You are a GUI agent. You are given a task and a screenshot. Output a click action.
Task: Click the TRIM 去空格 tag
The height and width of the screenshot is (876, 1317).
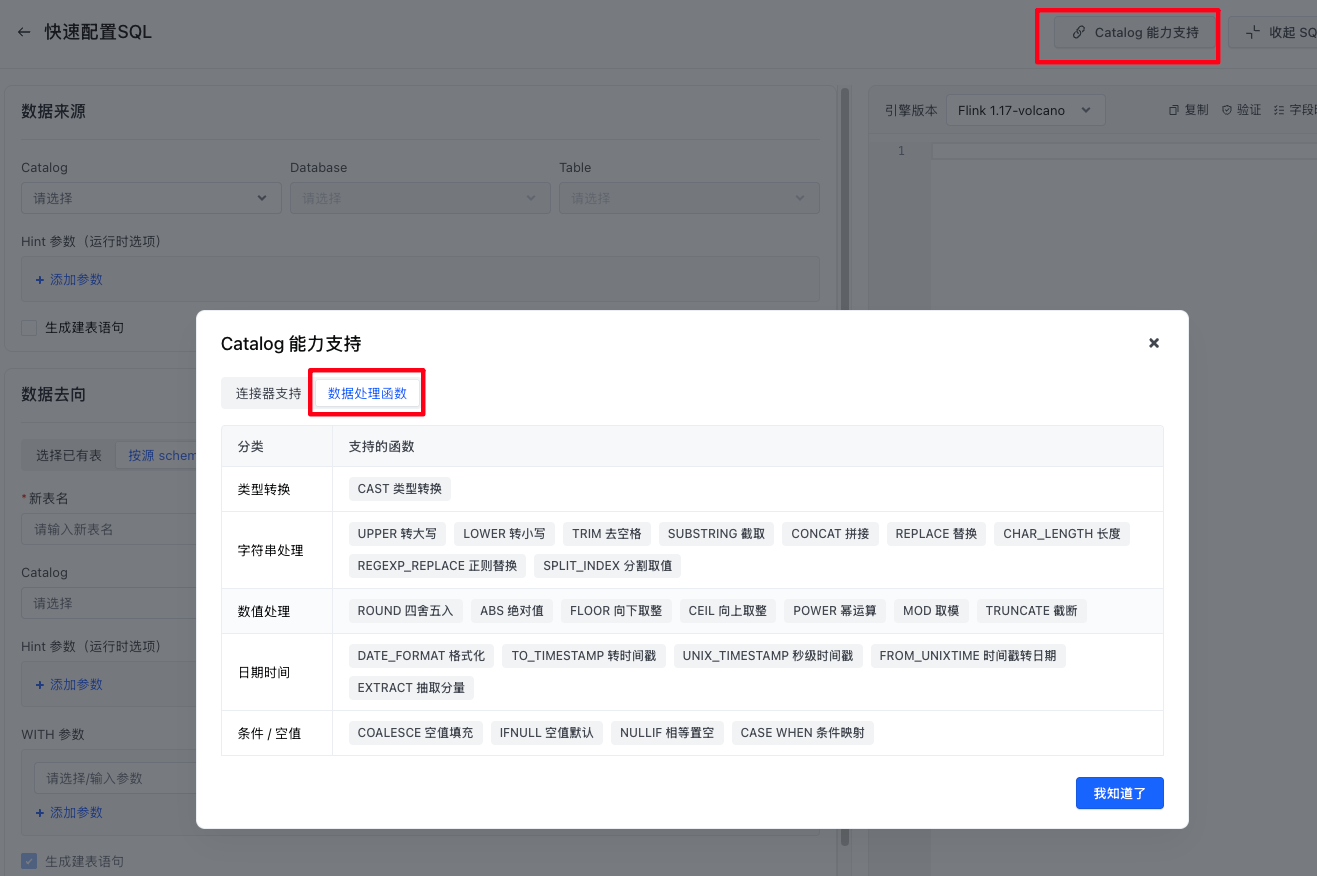pos(607,534)
